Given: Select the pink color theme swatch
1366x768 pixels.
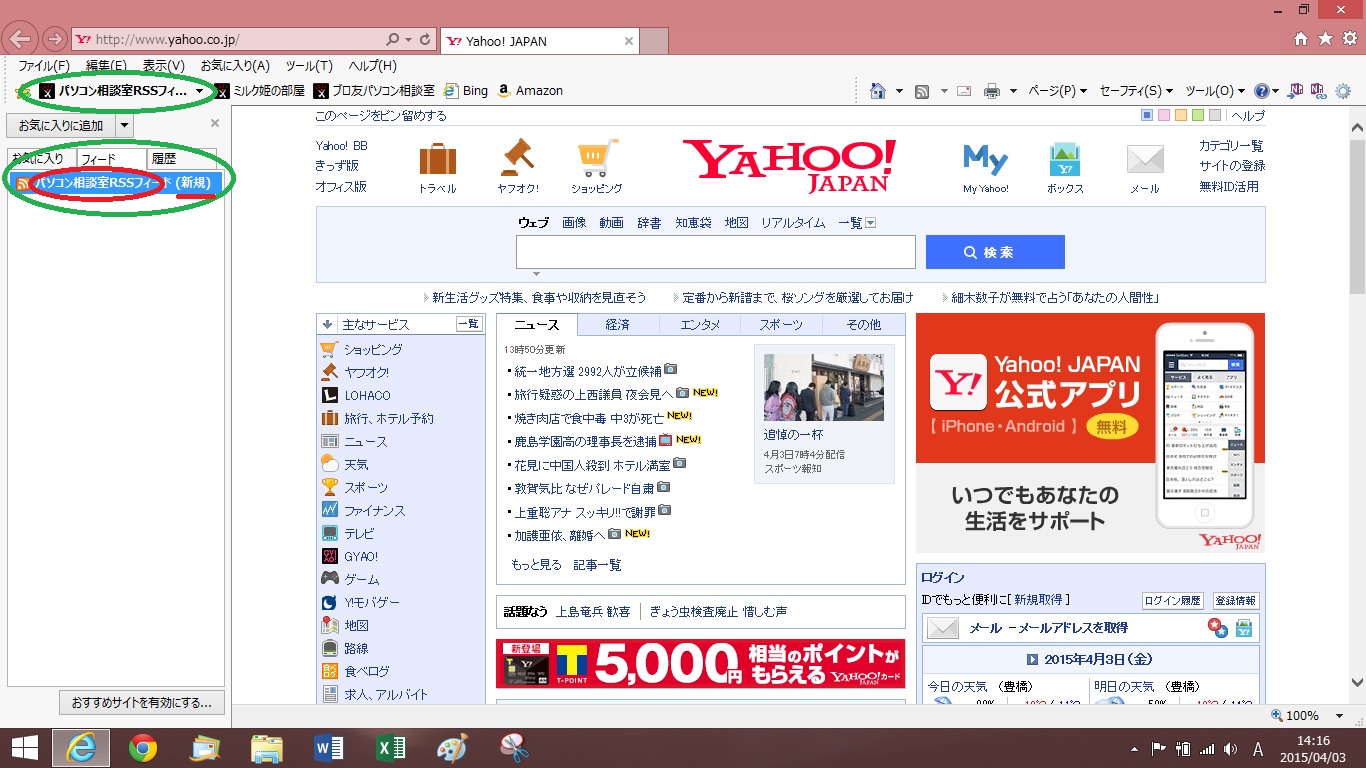Looking at the screenshot, I should [x=1163, y=116].
